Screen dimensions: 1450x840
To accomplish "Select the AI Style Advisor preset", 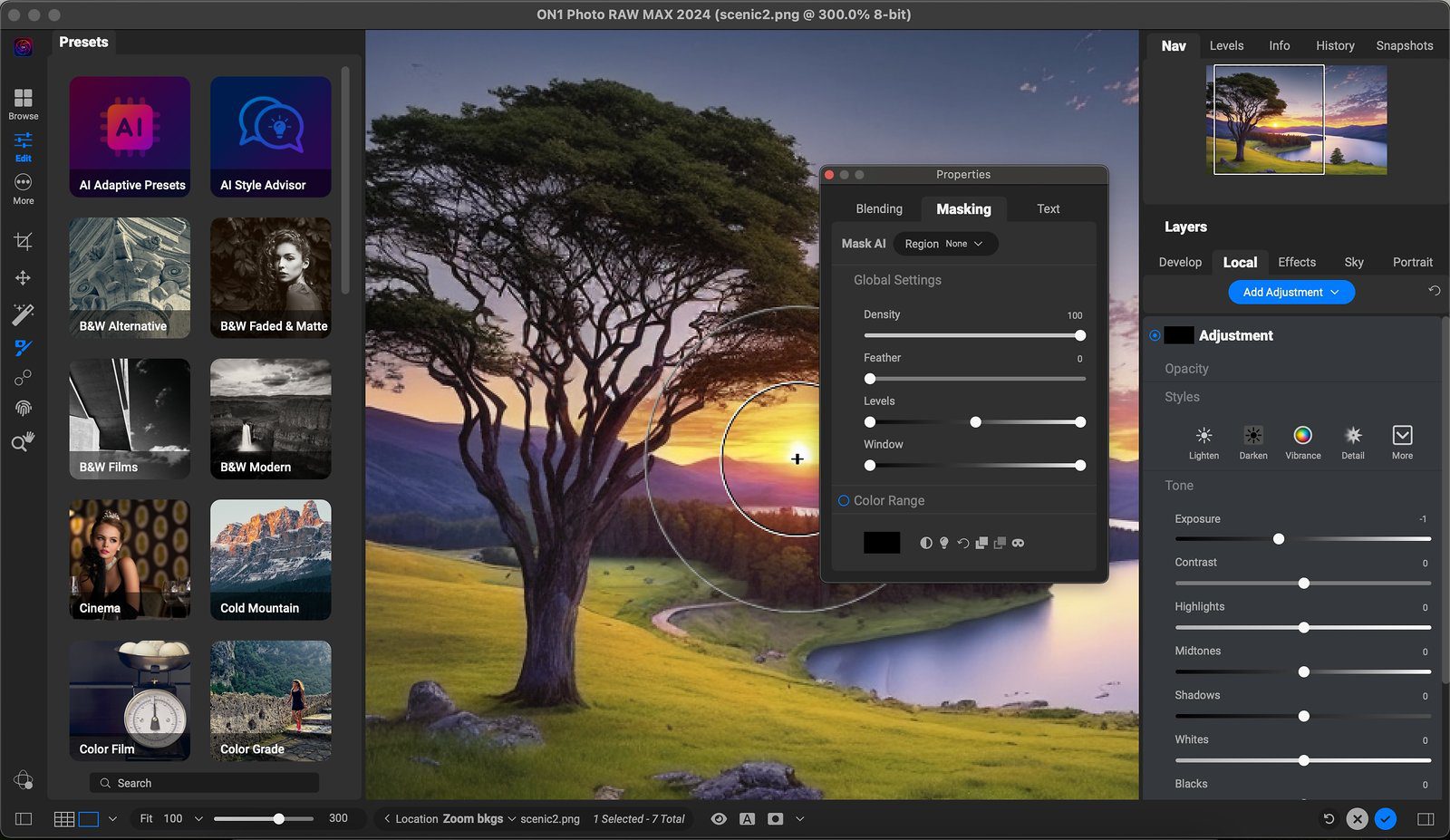I will click(270, 136).
